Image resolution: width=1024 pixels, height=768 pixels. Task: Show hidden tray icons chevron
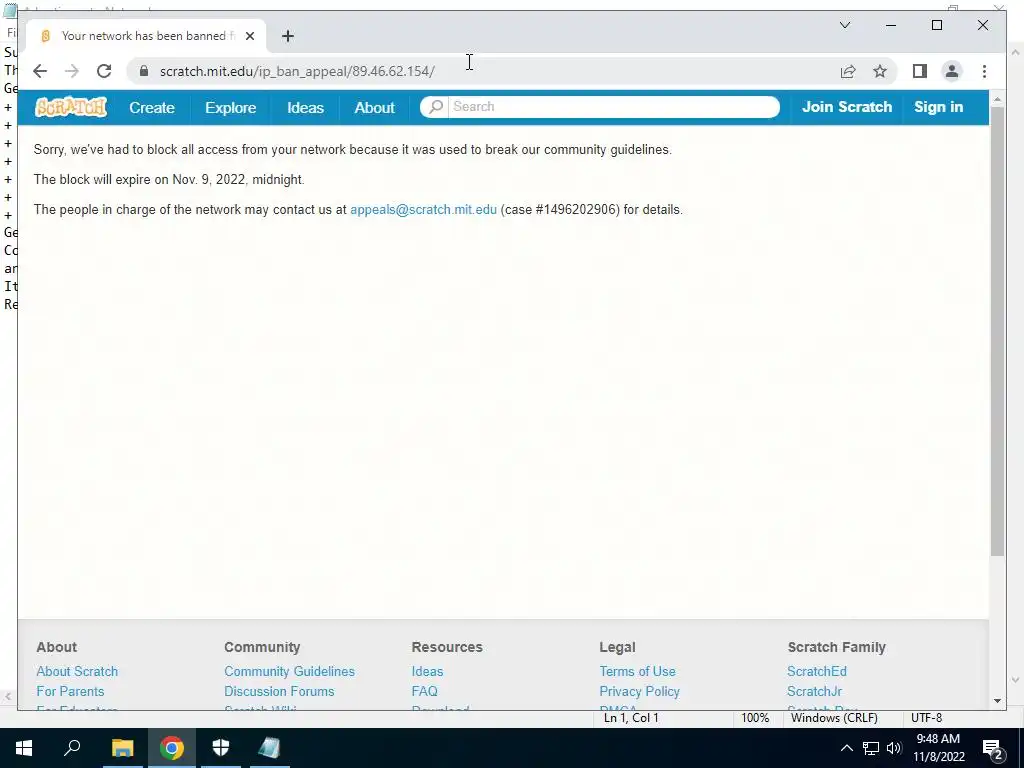coord(846,748)
